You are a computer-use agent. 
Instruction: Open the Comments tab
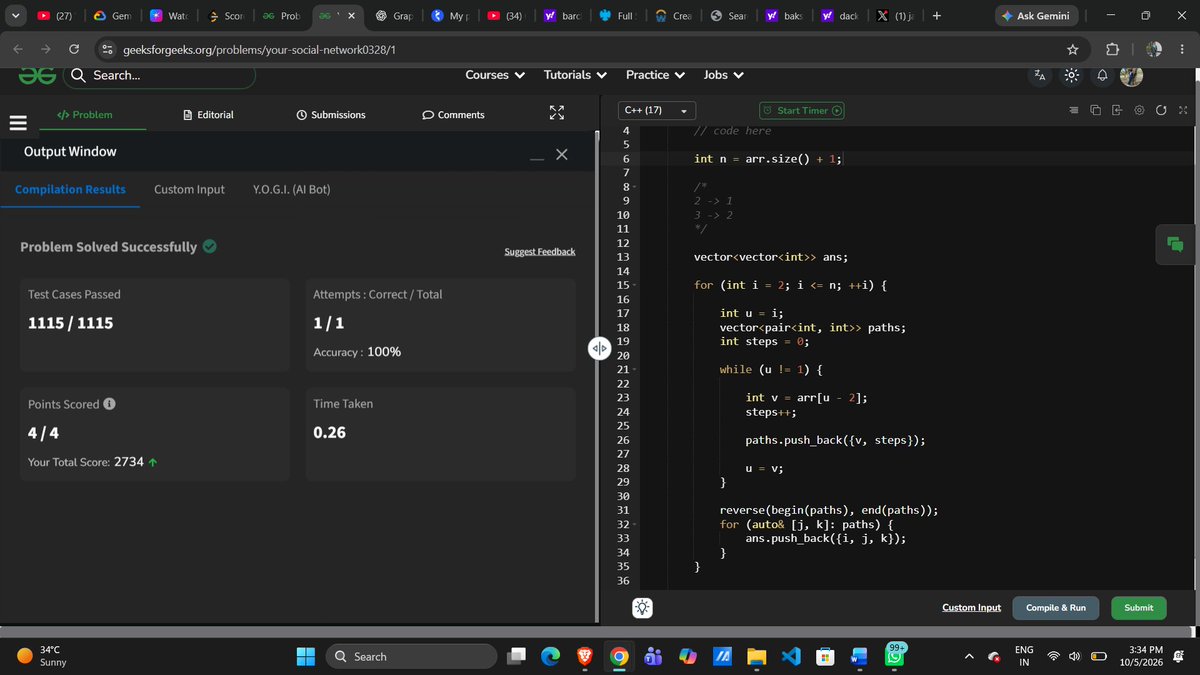pyautogui.click(x=453, y=115)
